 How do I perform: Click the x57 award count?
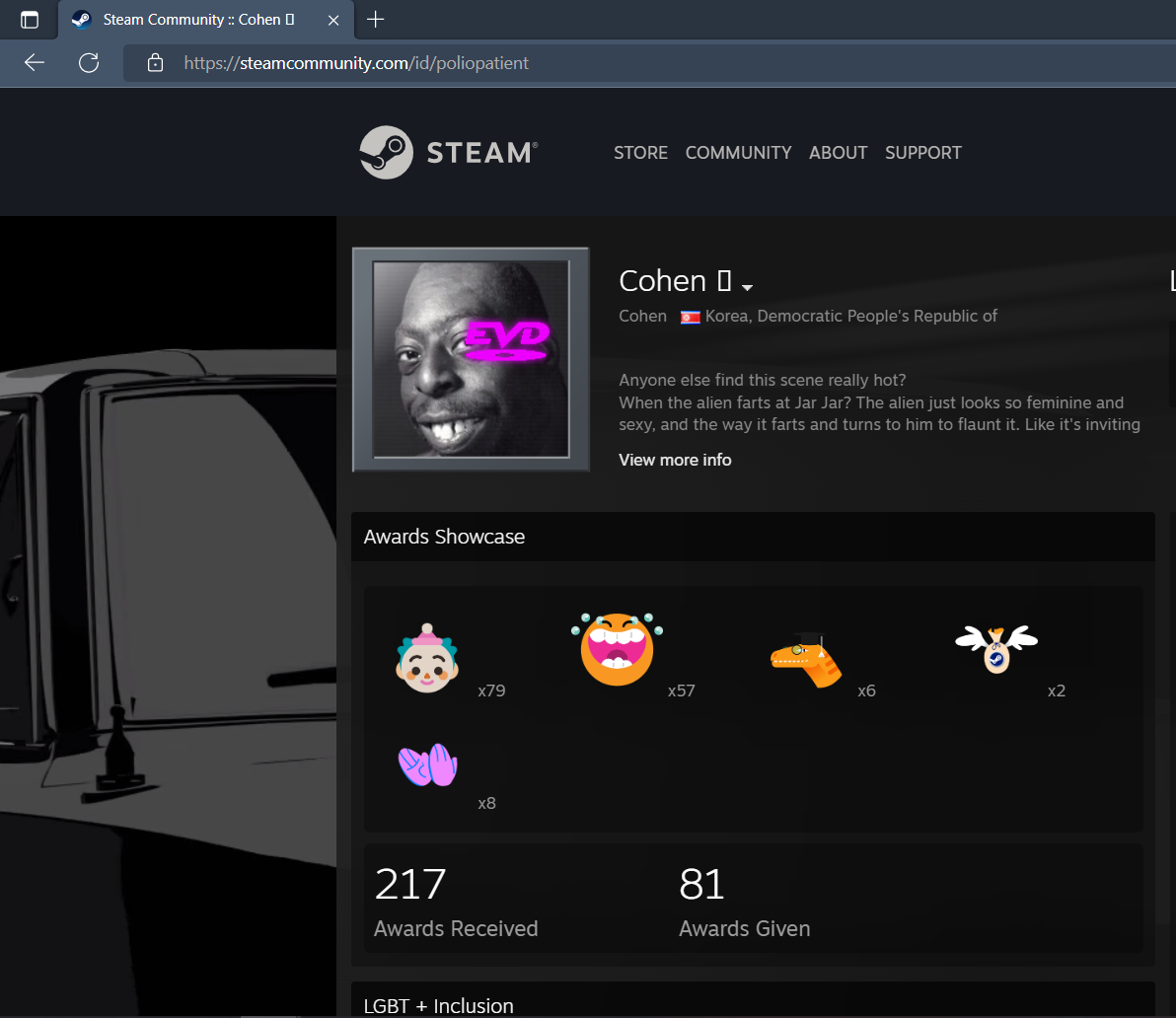pyautogui.click(x=681, y=691)
